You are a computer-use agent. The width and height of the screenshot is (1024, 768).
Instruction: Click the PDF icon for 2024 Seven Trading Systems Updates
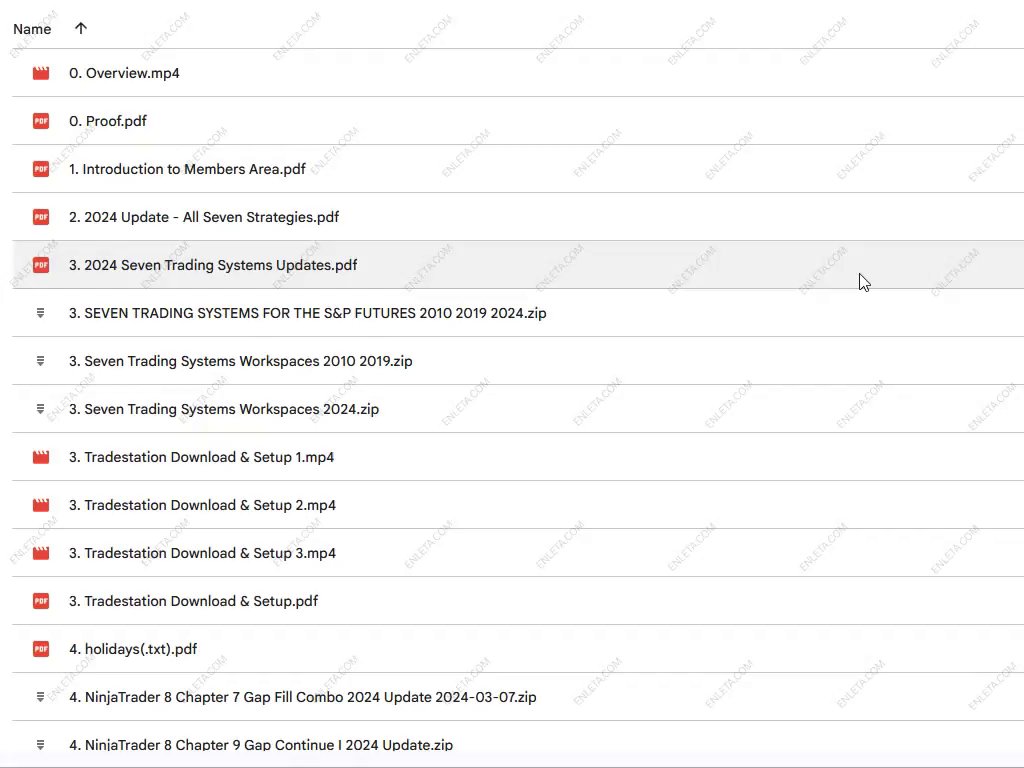[x=41, y=265]
